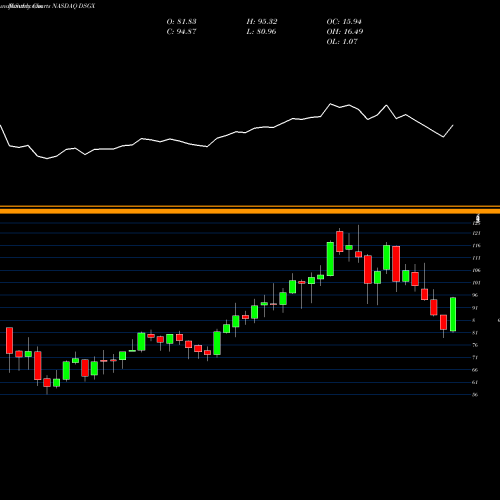Click the tallest red candle at the chart peak

(340, 241)
